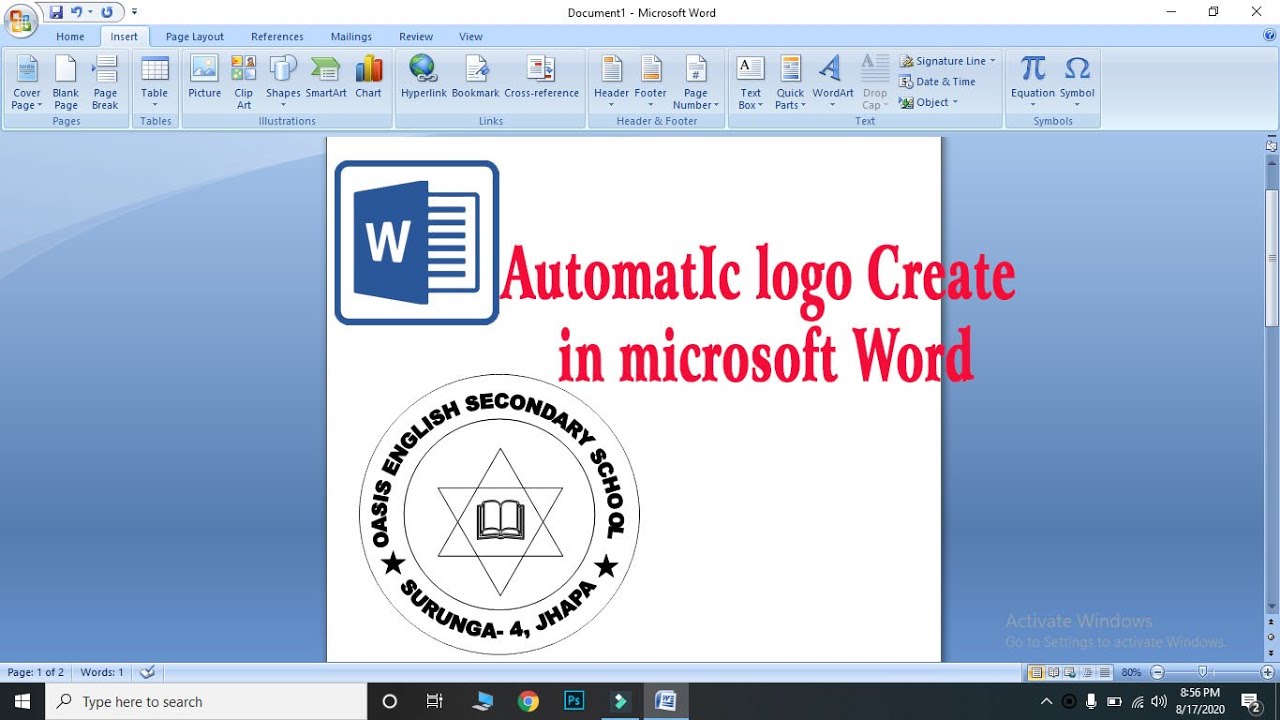The width and height of the screenshot is (1280, 720).
Task: Switch to Full Screen Reading view
Action: click(x=1053, y=672)
